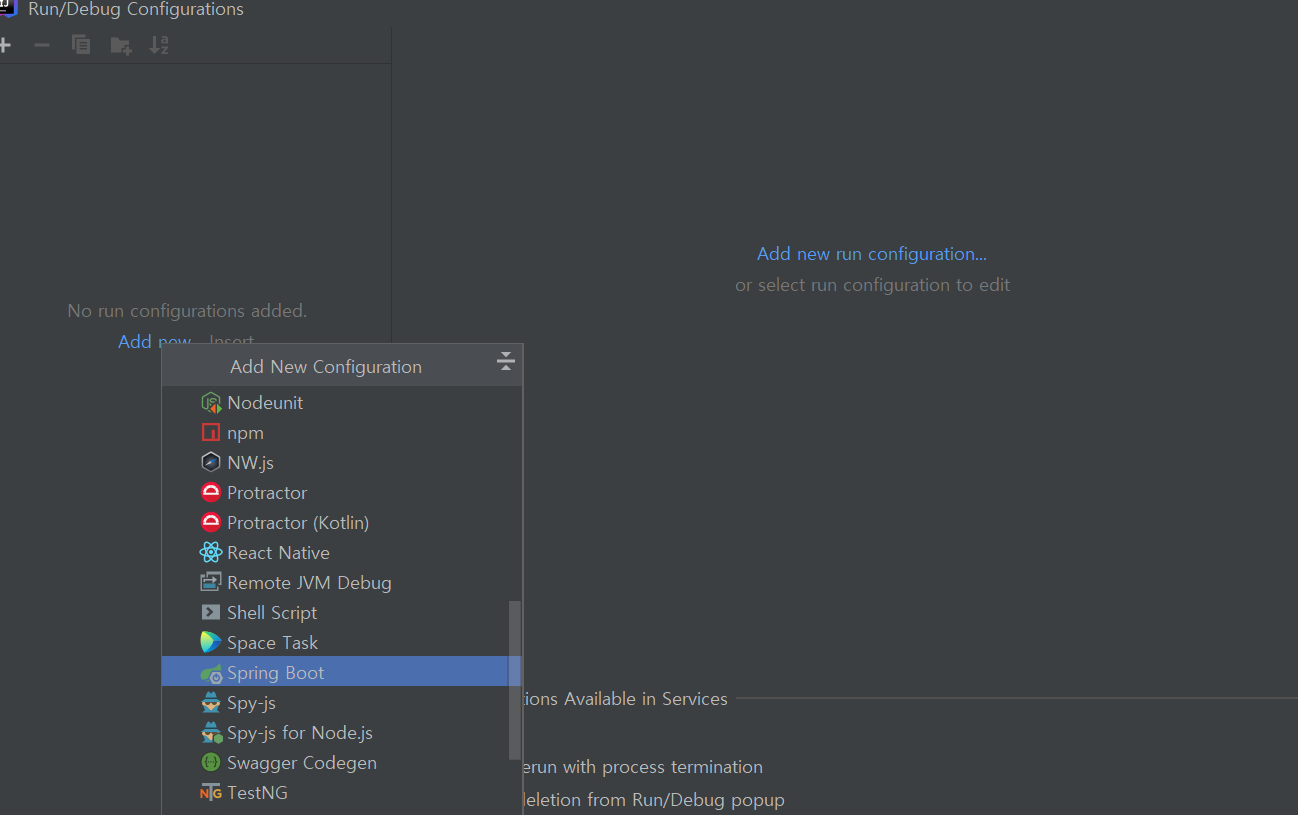The width and height of the screenshot is (1298, 815).
Task: Click the Shell Script terminal icon
Action: pyautogui.click(x=211, y=613)
